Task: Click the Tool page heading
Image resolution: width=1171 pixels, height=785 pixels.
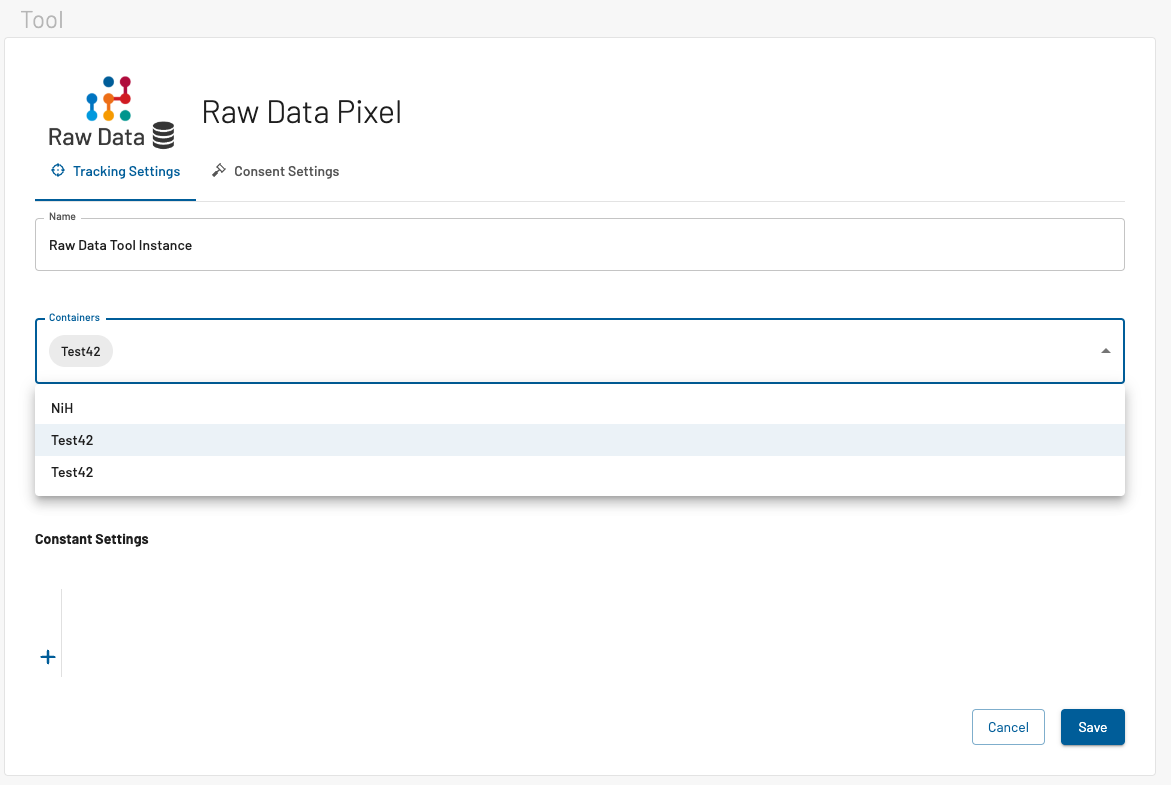Action: coord(42,19)
